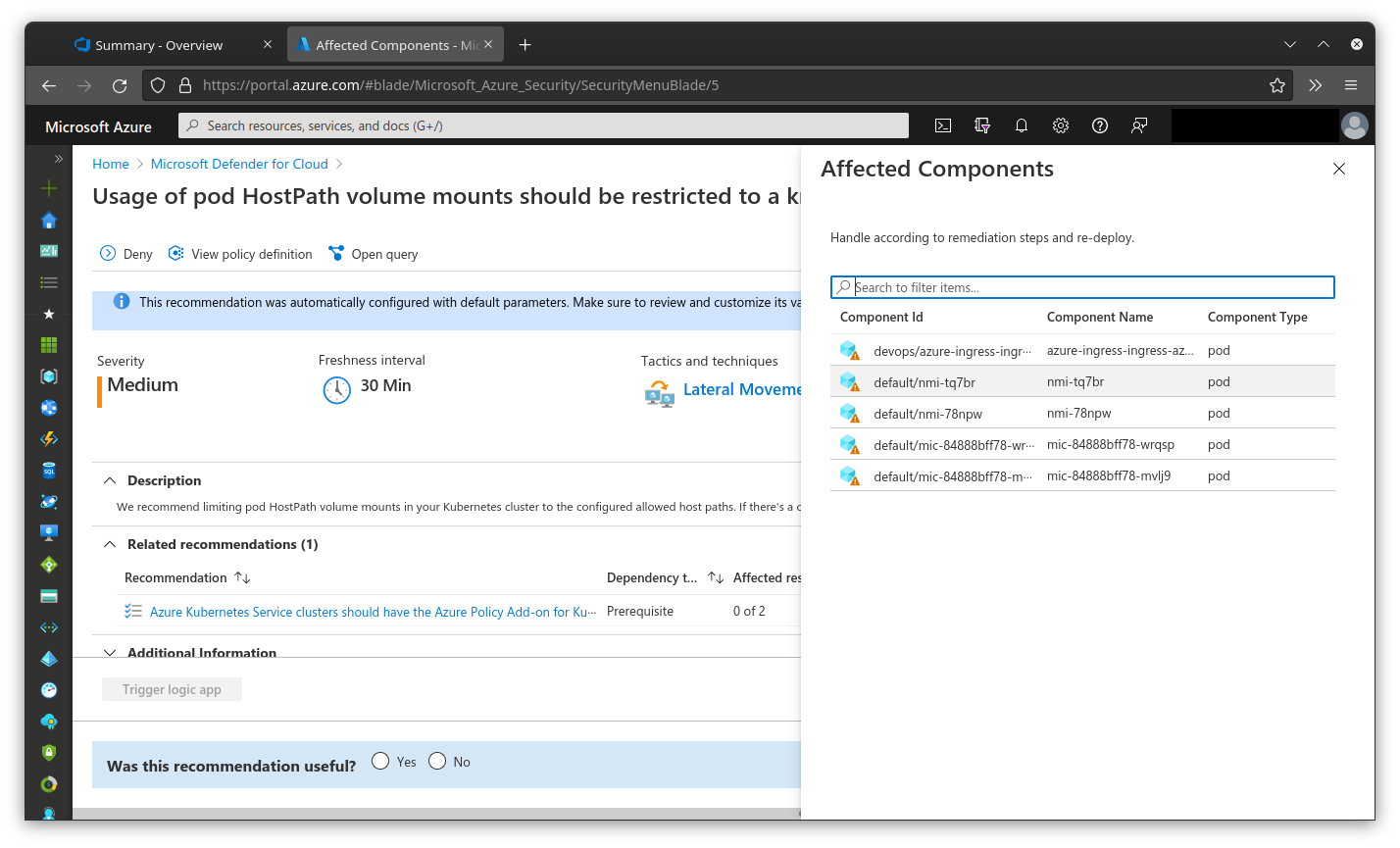This screenshot has width=1400, height=848.
Task: Open the Directories and subscriptions filter icon
Action: click(x=981, y=125)
